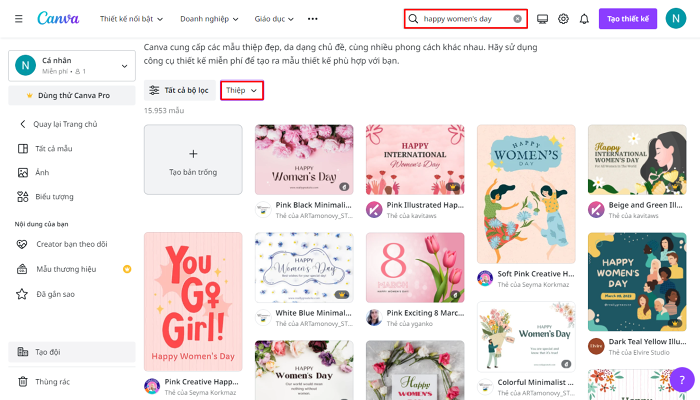Open the Pink Illustrated Happy International Women's Day template
The height and width of the screenshot is (400, 700).
click(x=415, y=159)
